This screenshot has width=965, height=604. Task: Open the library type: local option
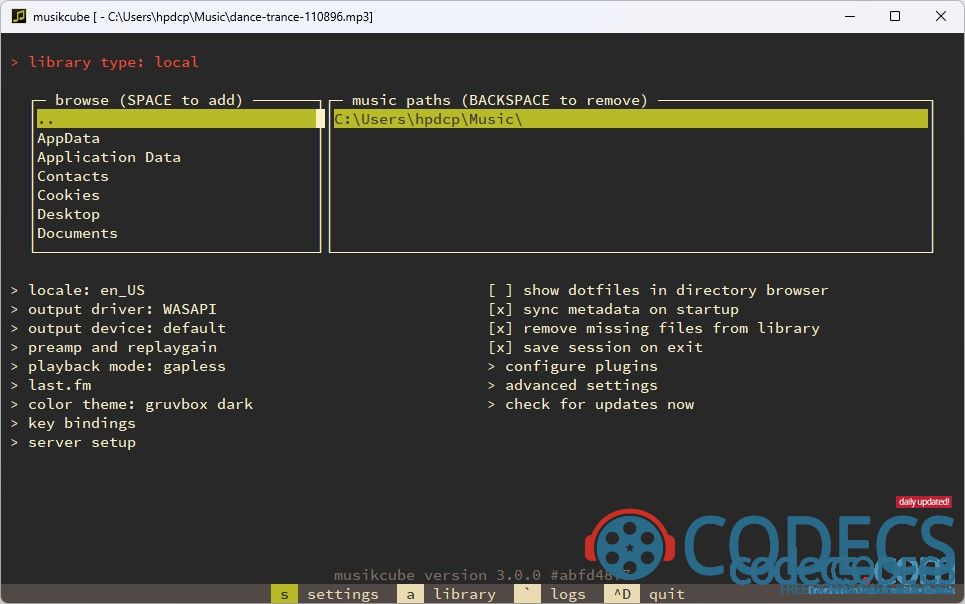click(x=105, y=62)
